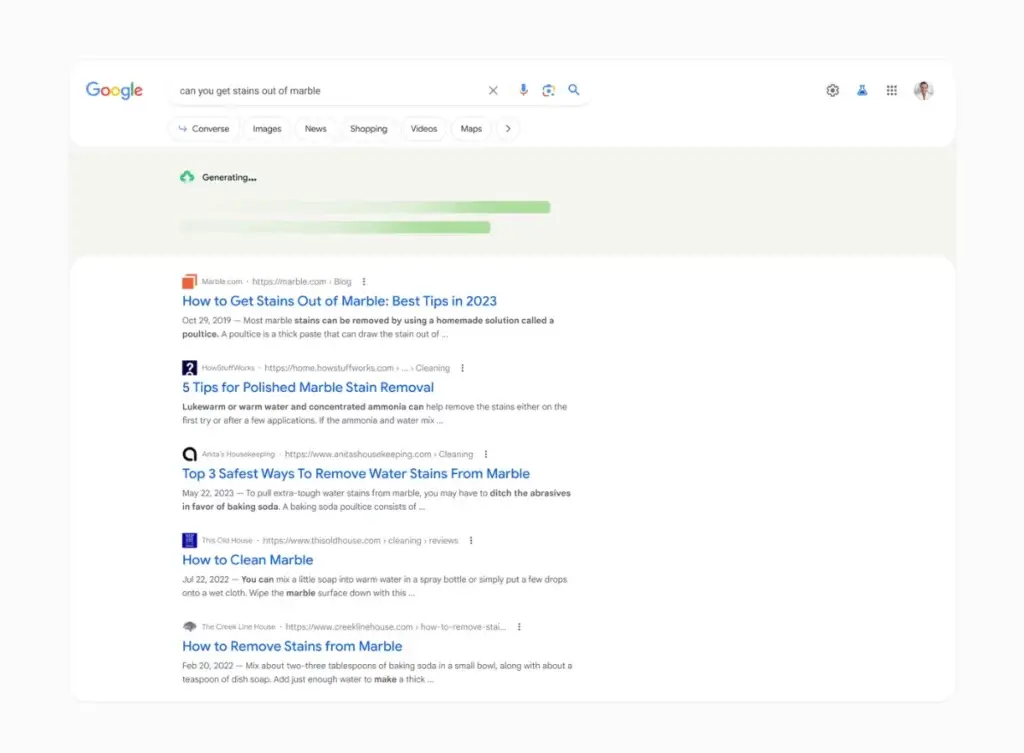Open the settings gear icon
The height and width of the screenshot is (753, 1024).
(832, 90)
